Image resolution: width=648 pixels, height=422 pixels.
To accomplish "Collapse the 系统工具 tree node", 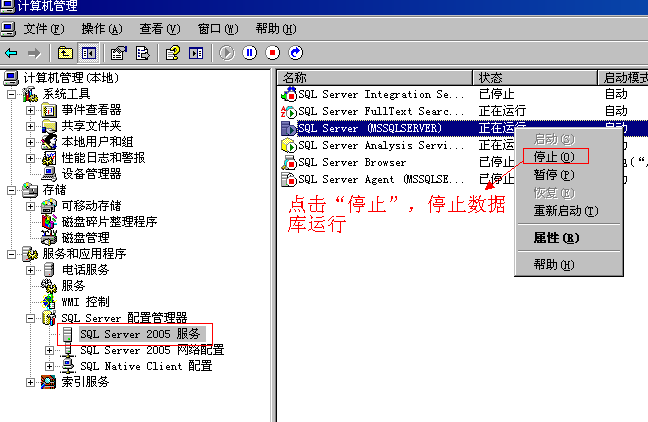I will (12, 94).
